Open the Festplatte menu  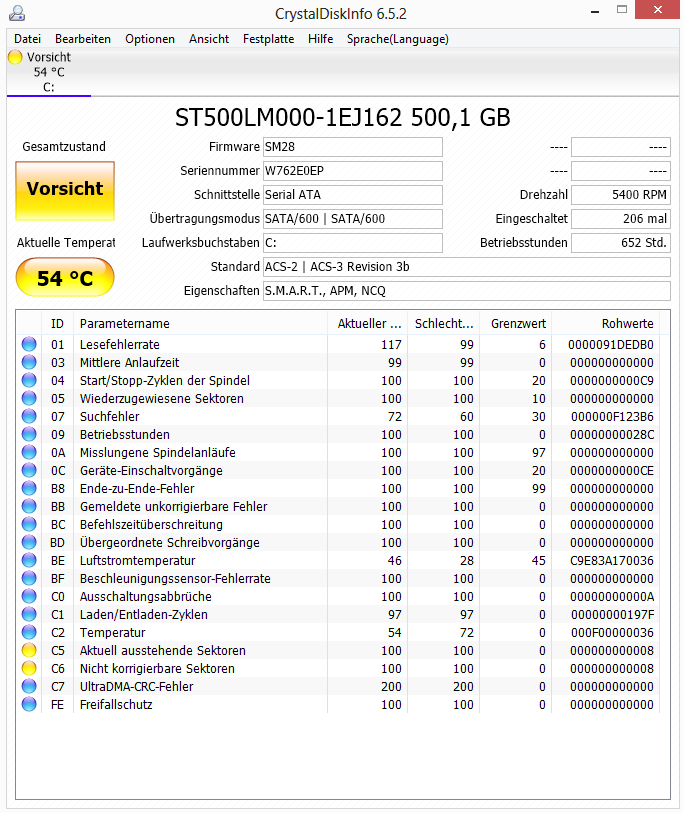269,39
